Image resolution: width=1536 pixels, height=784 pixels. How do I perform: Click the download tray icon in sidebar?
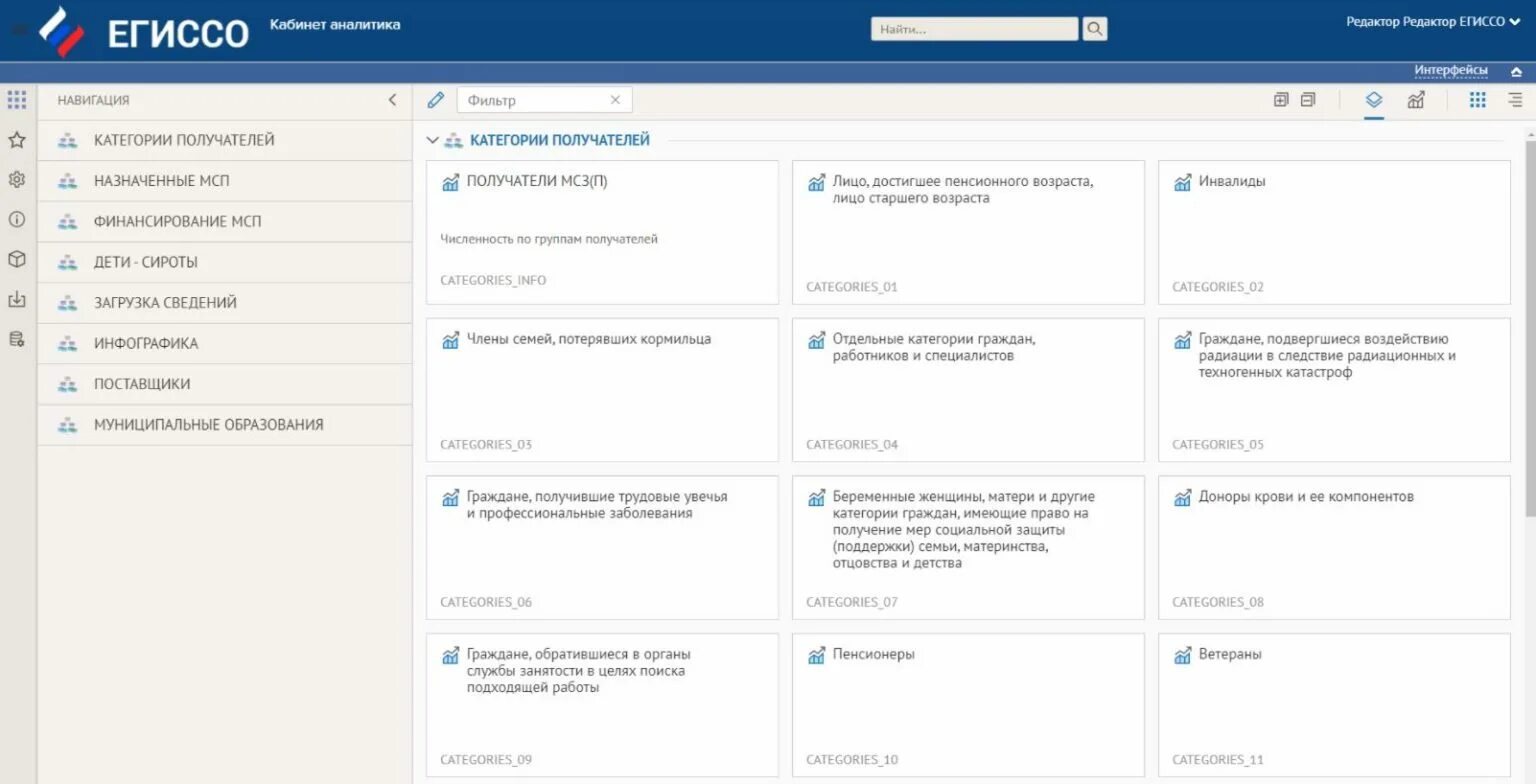click(17, 299)
